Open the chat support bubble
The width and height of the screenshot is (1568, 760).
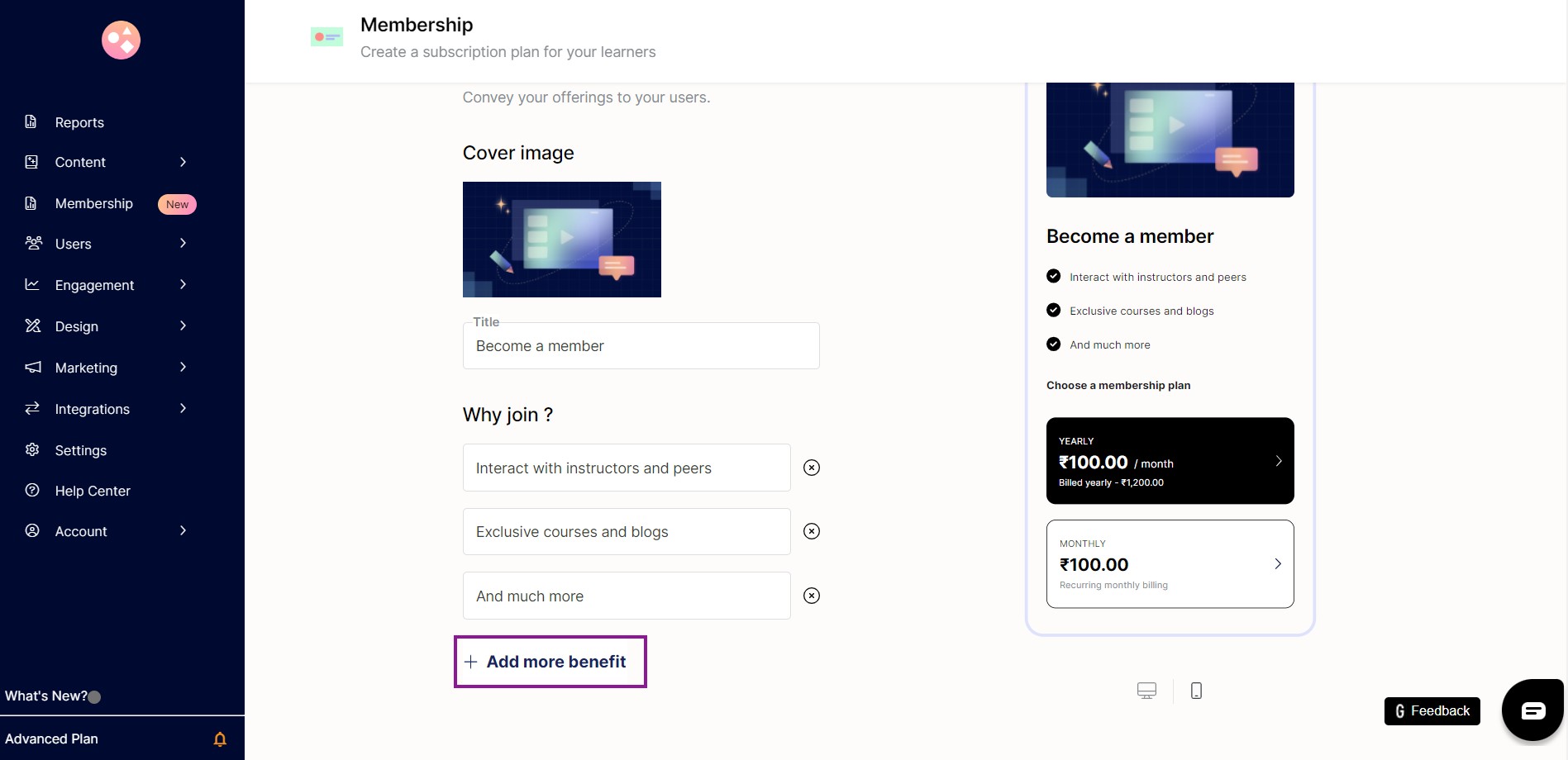(x=1532, y=710)
